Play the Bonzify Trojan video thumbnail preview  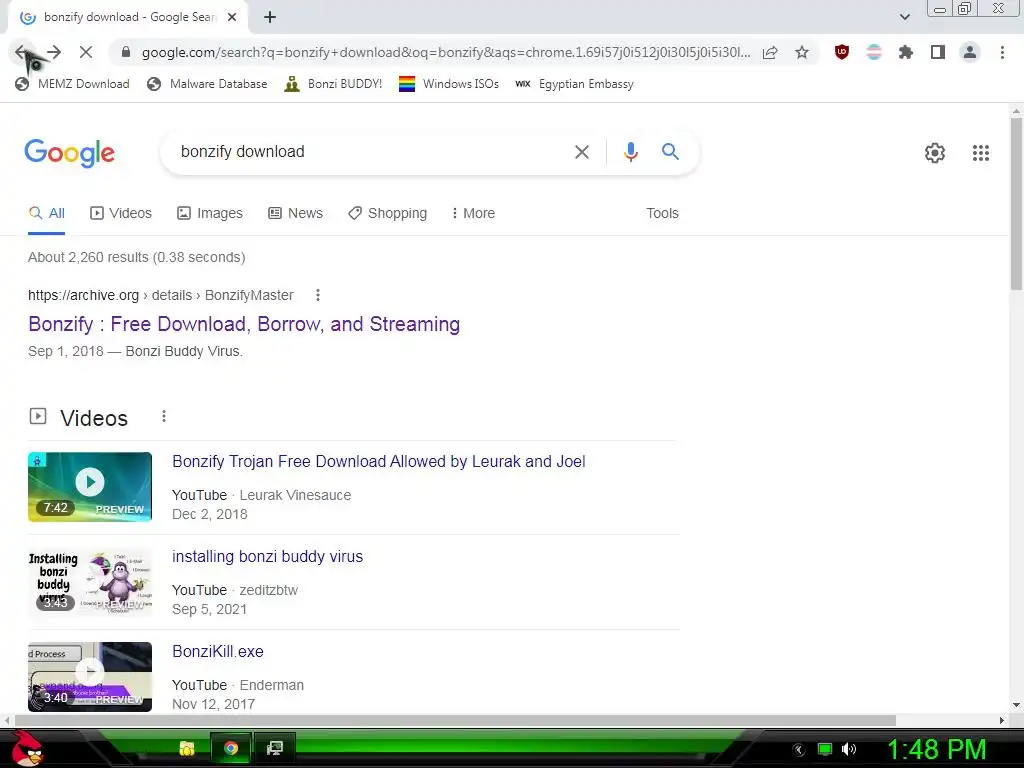(x=90, y=487)
